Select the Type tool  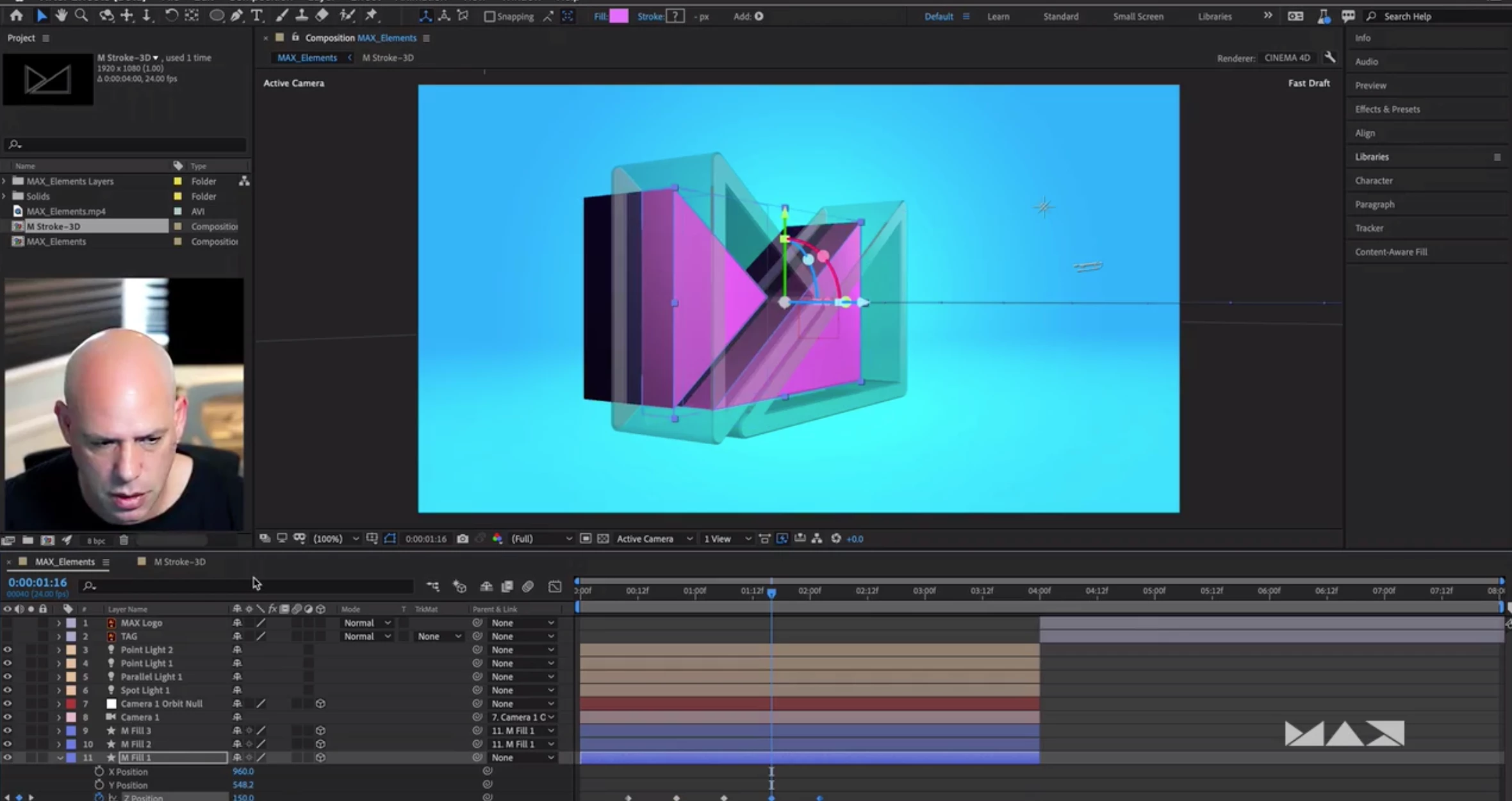[257, 15]
